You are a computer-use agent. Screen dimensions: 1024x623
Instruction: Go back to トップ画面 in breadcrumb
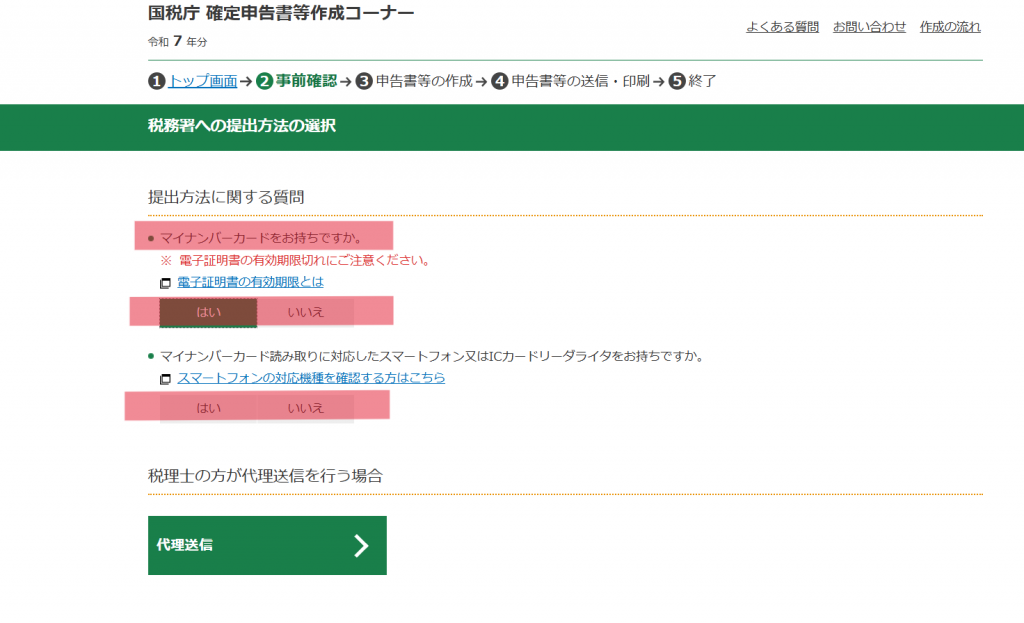pyautogui.click(x=203, y=81)
